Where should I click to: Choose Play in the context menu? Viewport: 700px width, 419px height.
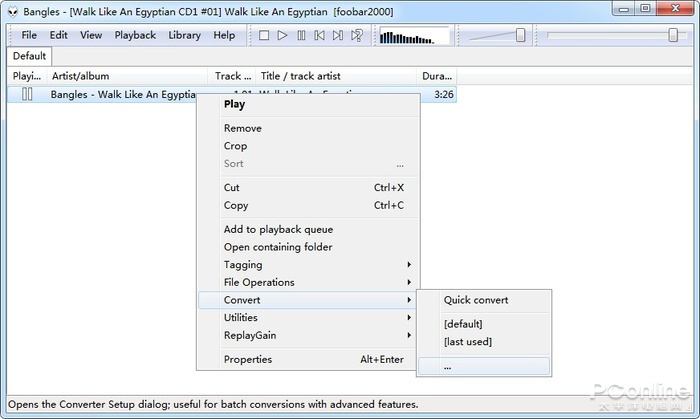coord(308,104)
